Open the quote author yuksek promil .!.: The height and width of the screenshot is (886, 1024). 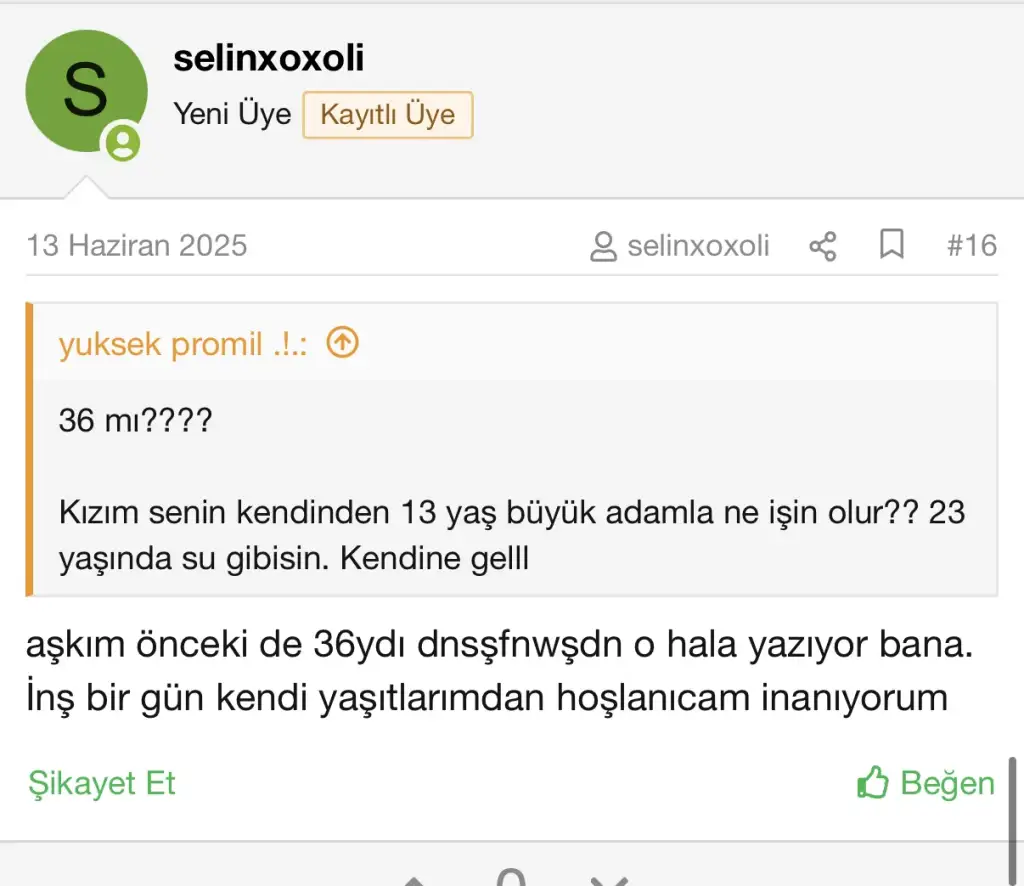pos(183,344)
